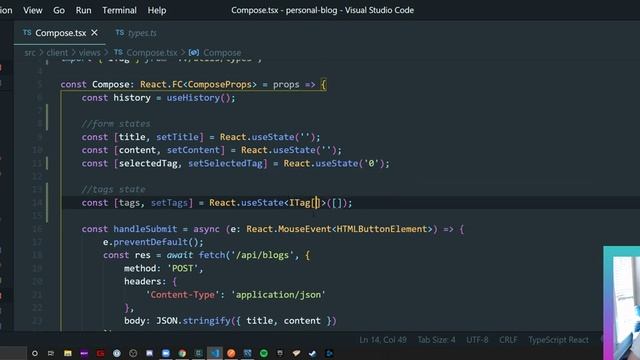Click the Cortana circle in taskbar
Image resolution: width=640 pixels, height=360 pixels.
pyautogui.click(x=35, y=353)
